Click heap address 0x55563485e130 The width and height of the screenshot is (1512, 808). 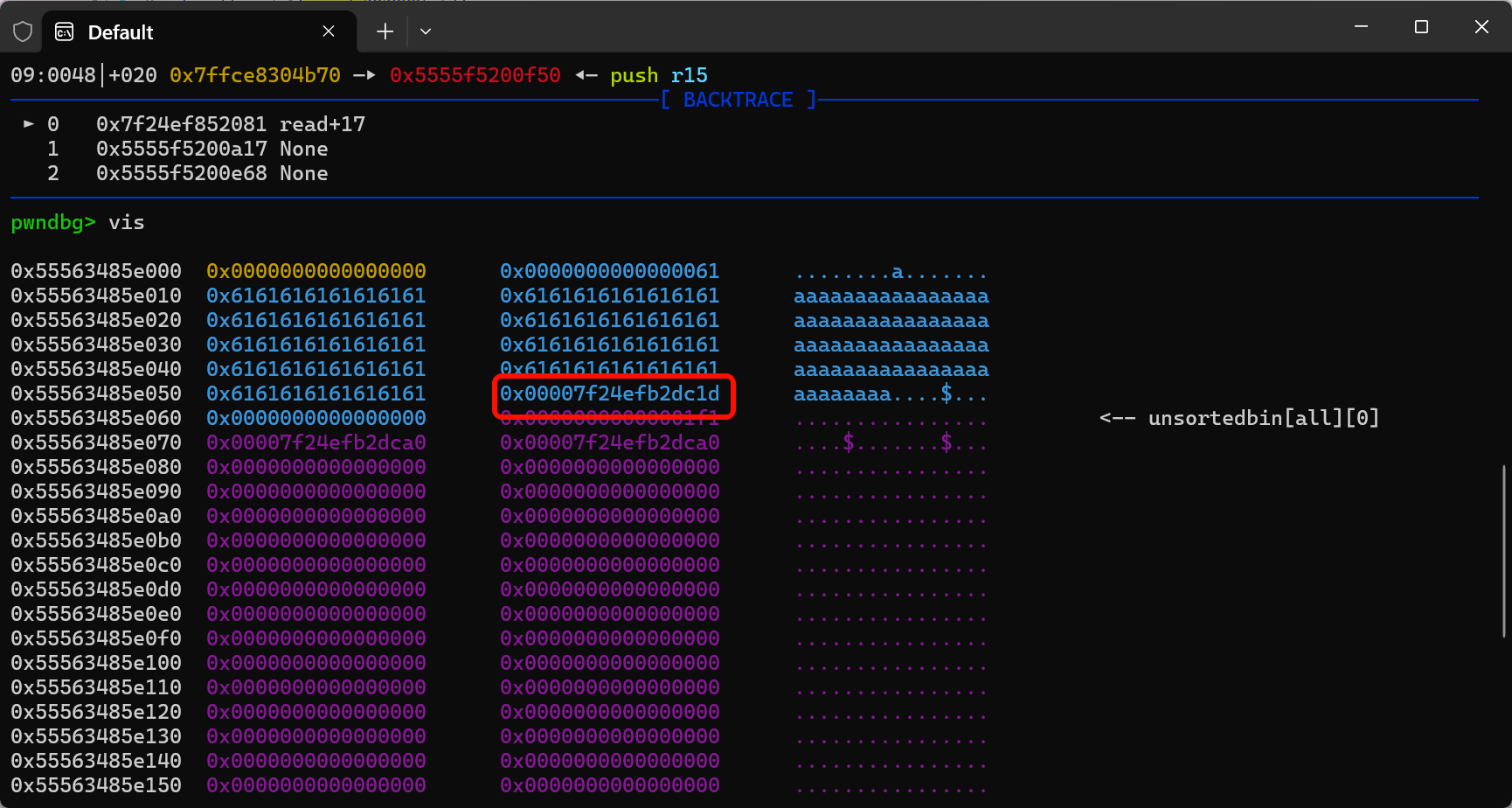(96, 736)
